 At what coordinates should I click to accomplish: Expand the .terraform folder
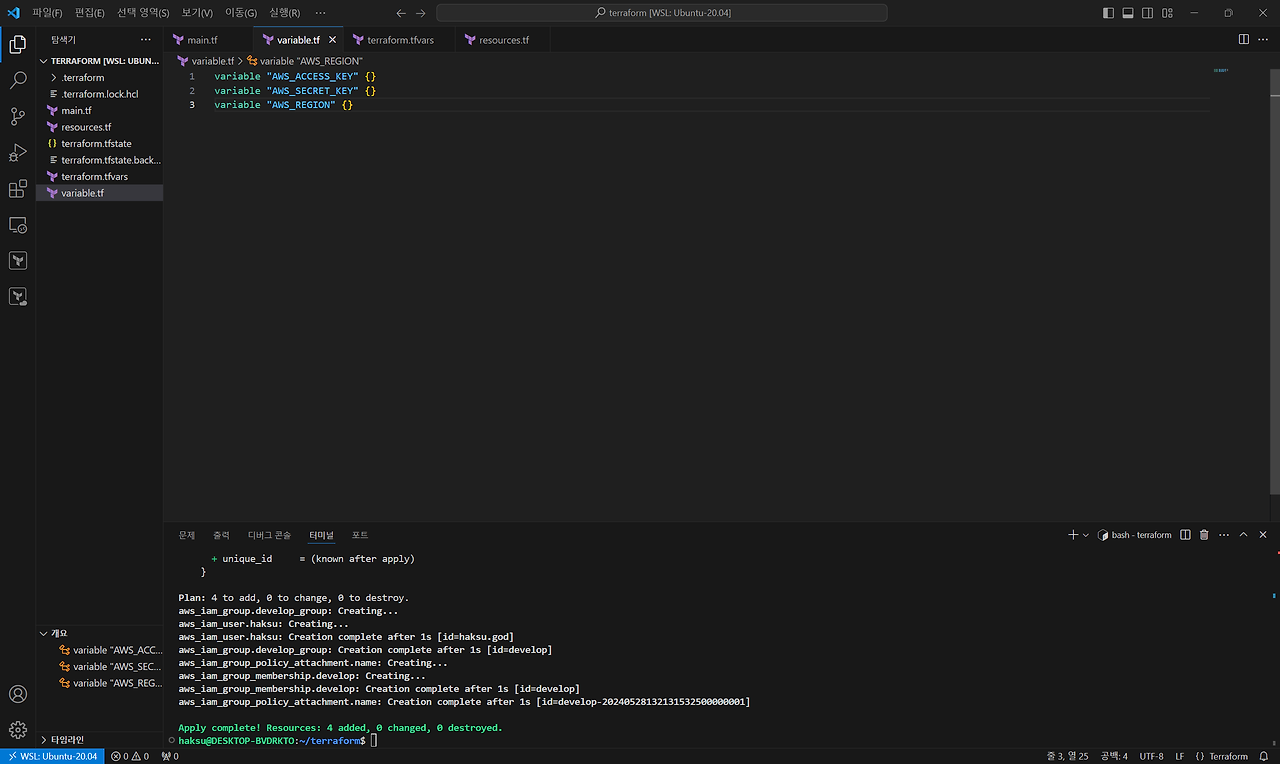click(82, 77)
